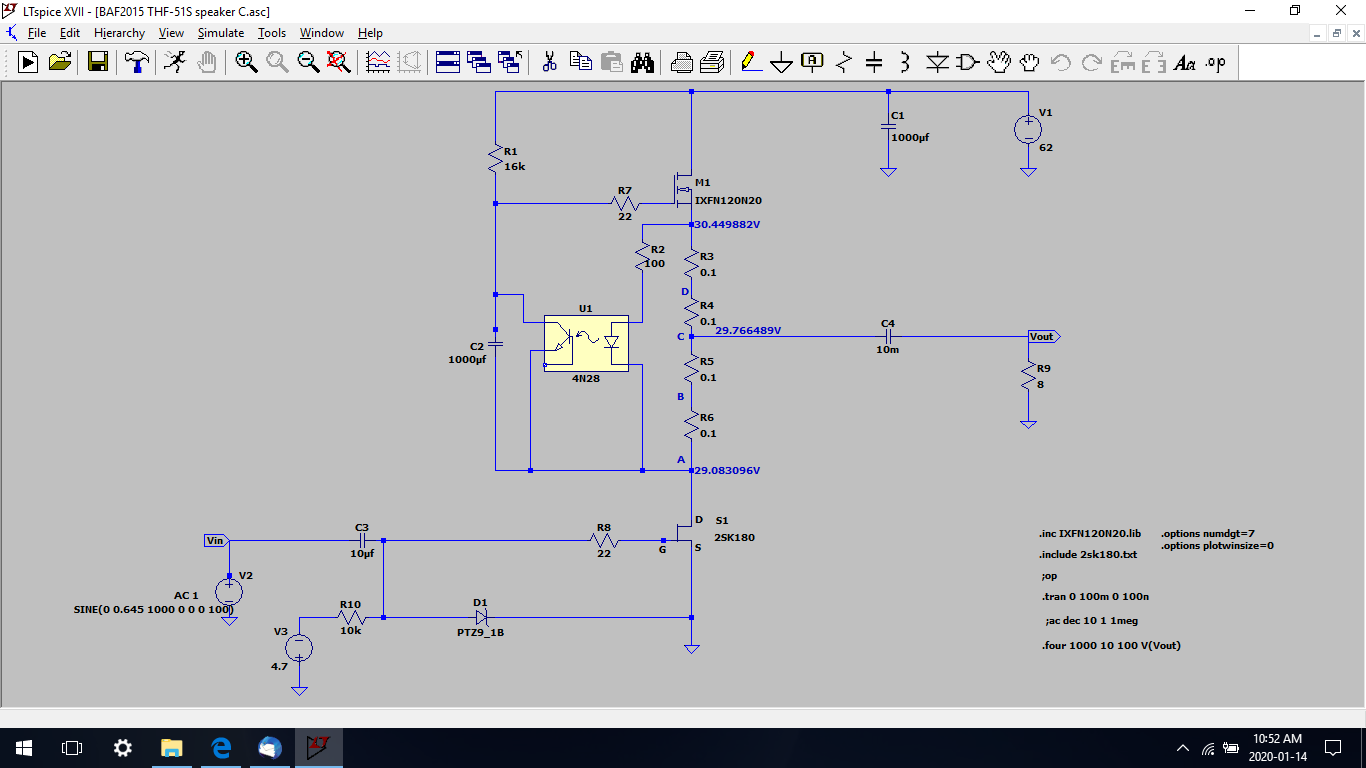This screenshot has width=1366, height=768.
Task: Open the Component gate-symbol tool
Action: [x=968, y=62]
